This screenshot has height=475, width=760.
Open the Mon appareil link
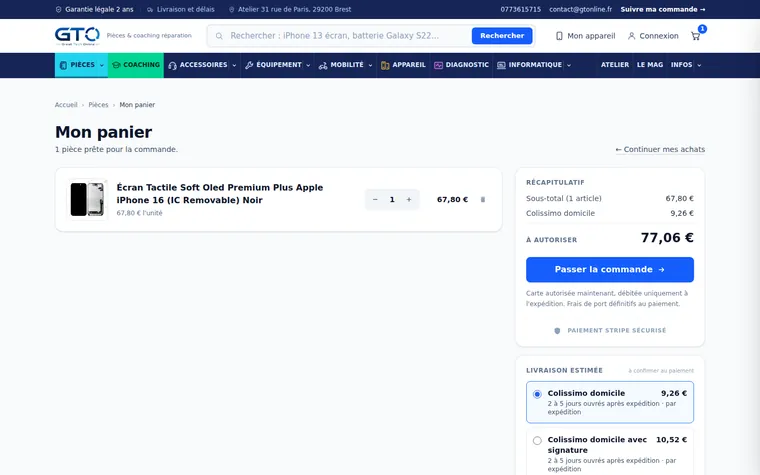point(585,36)
